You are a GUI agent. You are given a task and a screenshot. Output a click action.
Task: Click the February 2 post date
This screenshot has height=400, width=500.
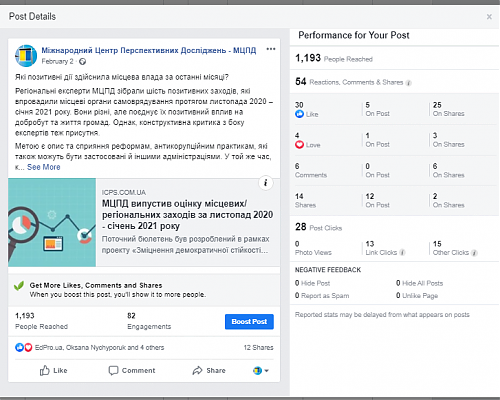[x=57, y=61]
